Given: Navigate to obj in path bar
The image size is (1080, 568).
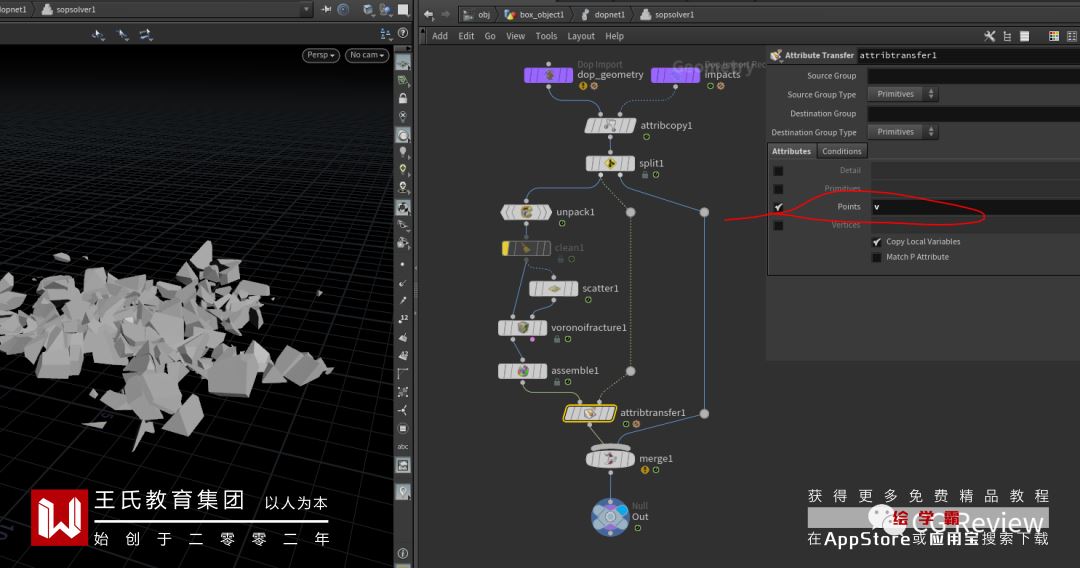Looking at the screenshot, I should (x=477, y=14).
